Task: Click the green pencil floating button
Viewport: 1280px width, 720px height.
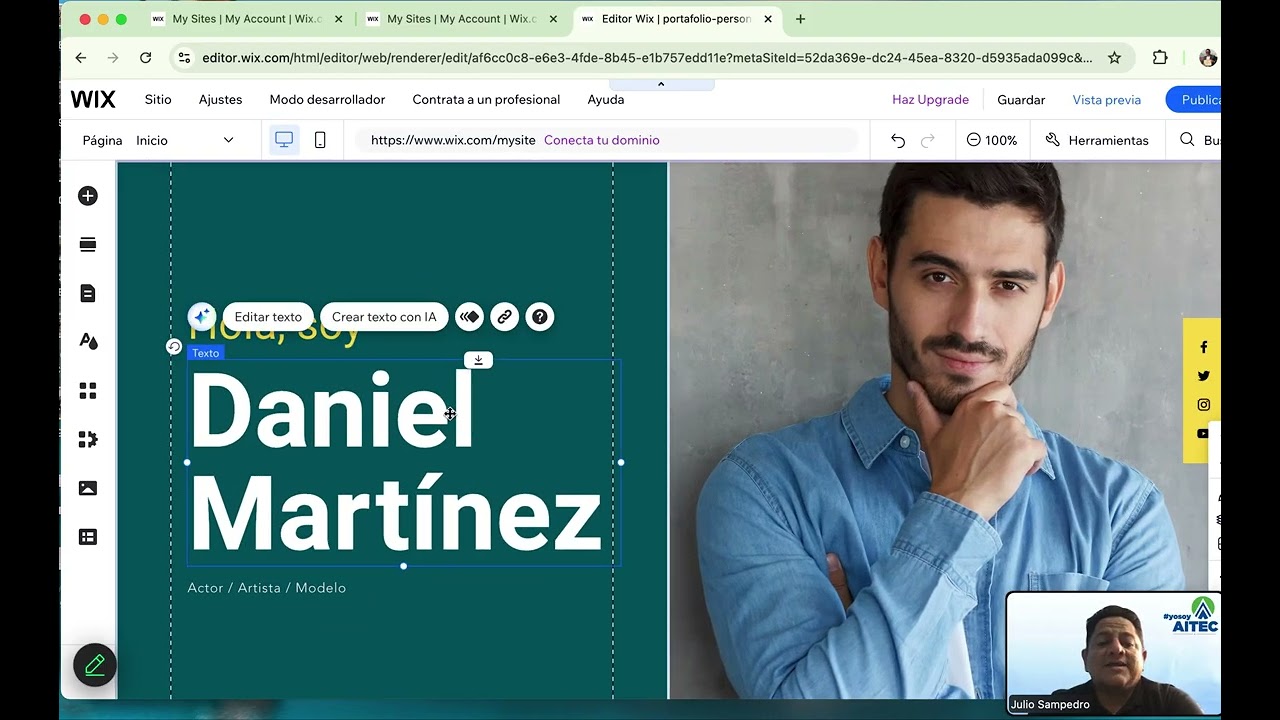Action: click(x=95, y=665)
